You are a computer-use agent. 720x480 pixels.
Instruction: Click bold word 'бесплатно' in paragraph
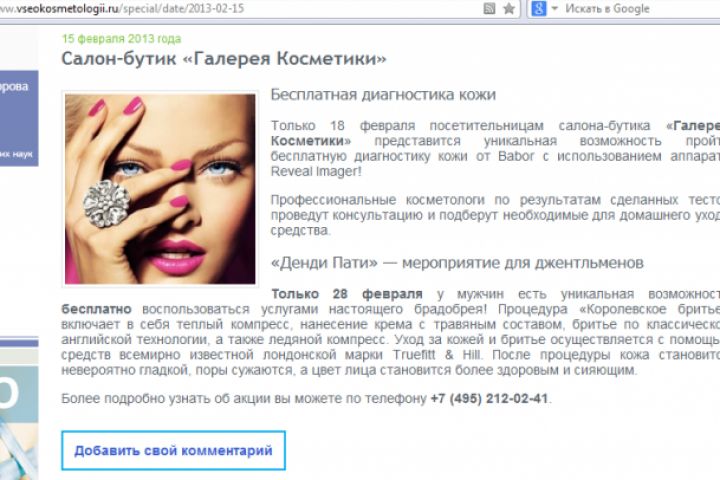[96, 309]
